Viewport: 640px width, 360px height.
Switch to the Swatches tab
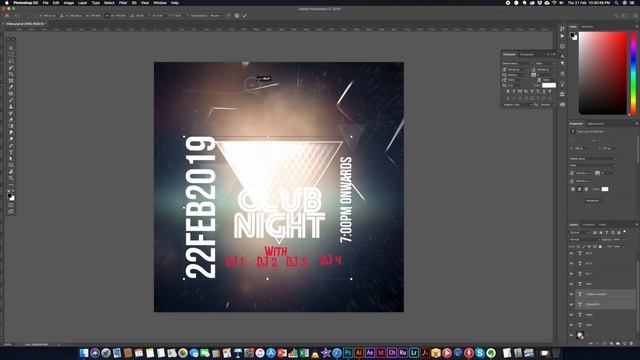click(587, 27)
